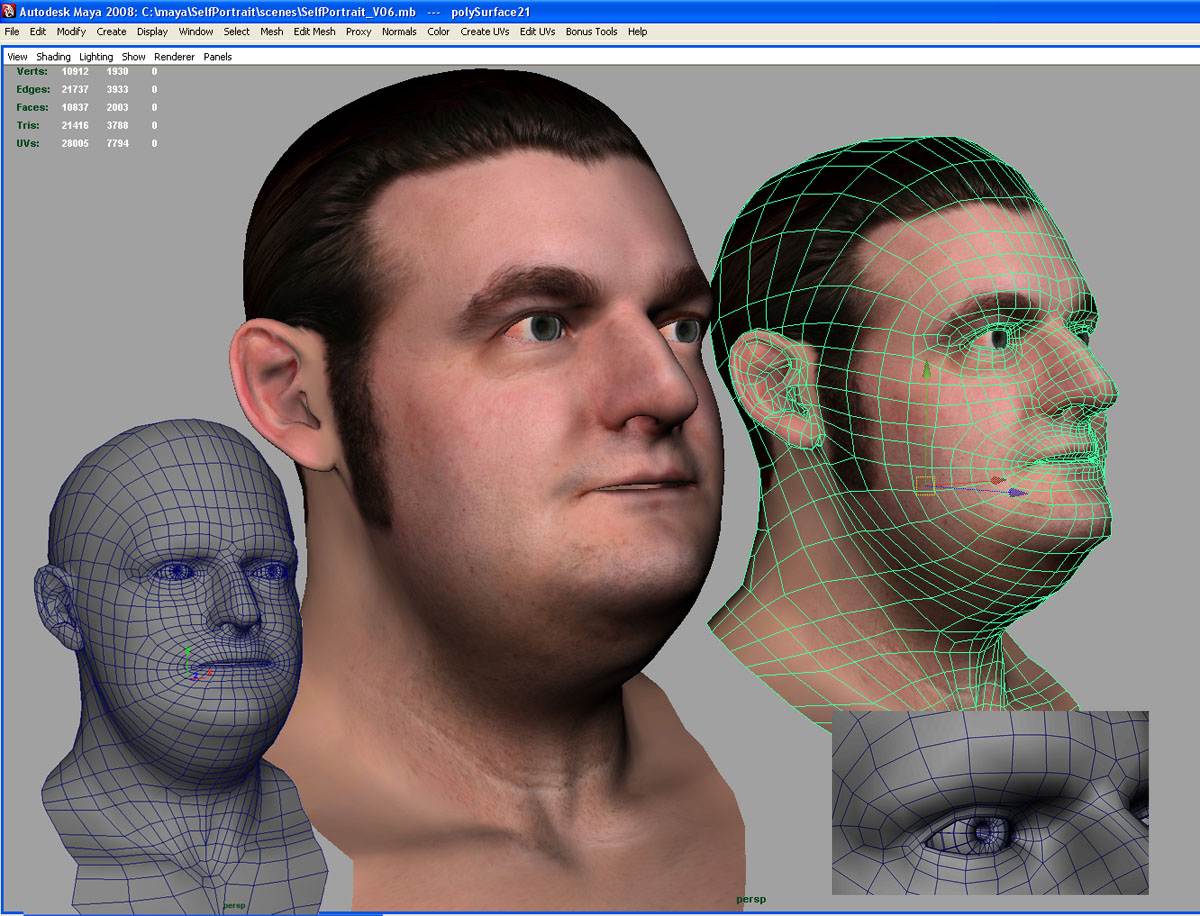Open the viewport Shading menu
This screenshot has height=916, width=1200.
pos(54,57)
